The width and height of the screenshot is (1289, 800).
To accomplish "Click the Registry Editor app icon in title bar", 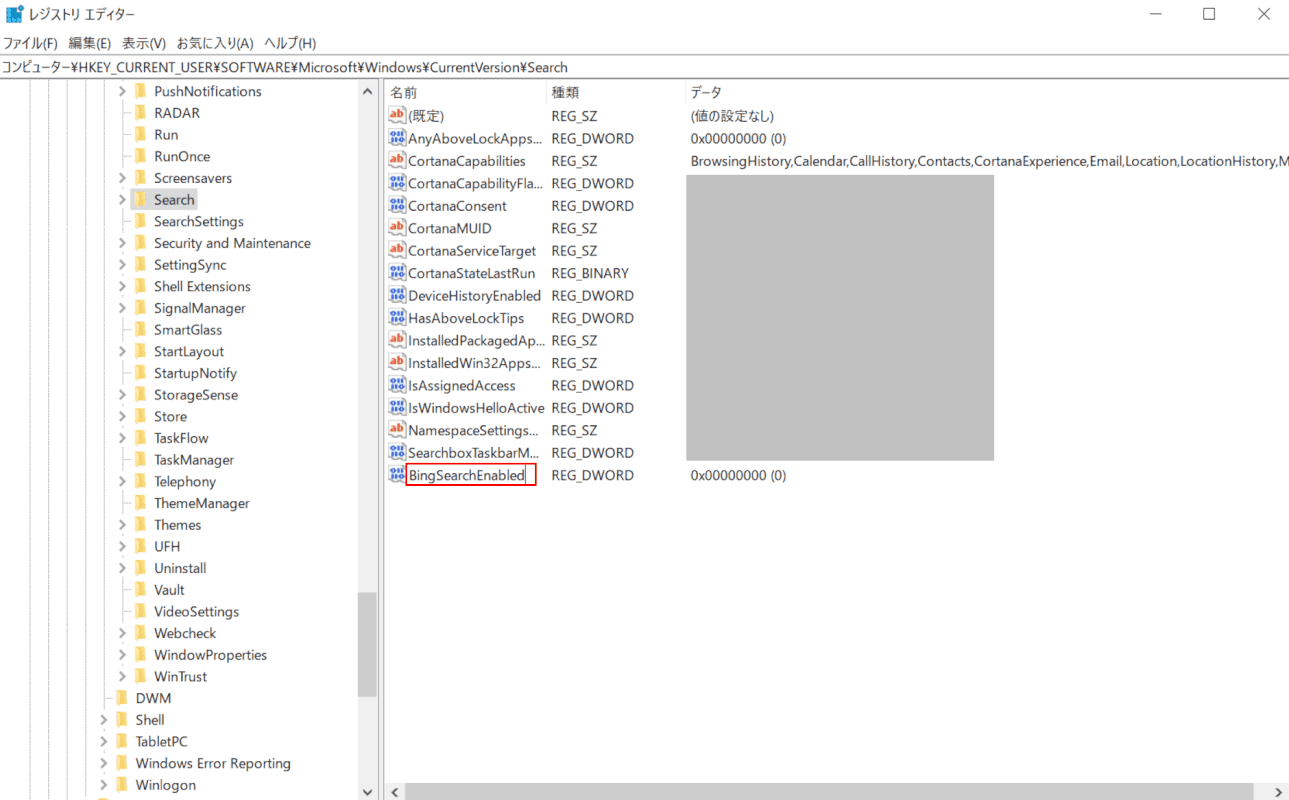I will (x=15, y=14).
